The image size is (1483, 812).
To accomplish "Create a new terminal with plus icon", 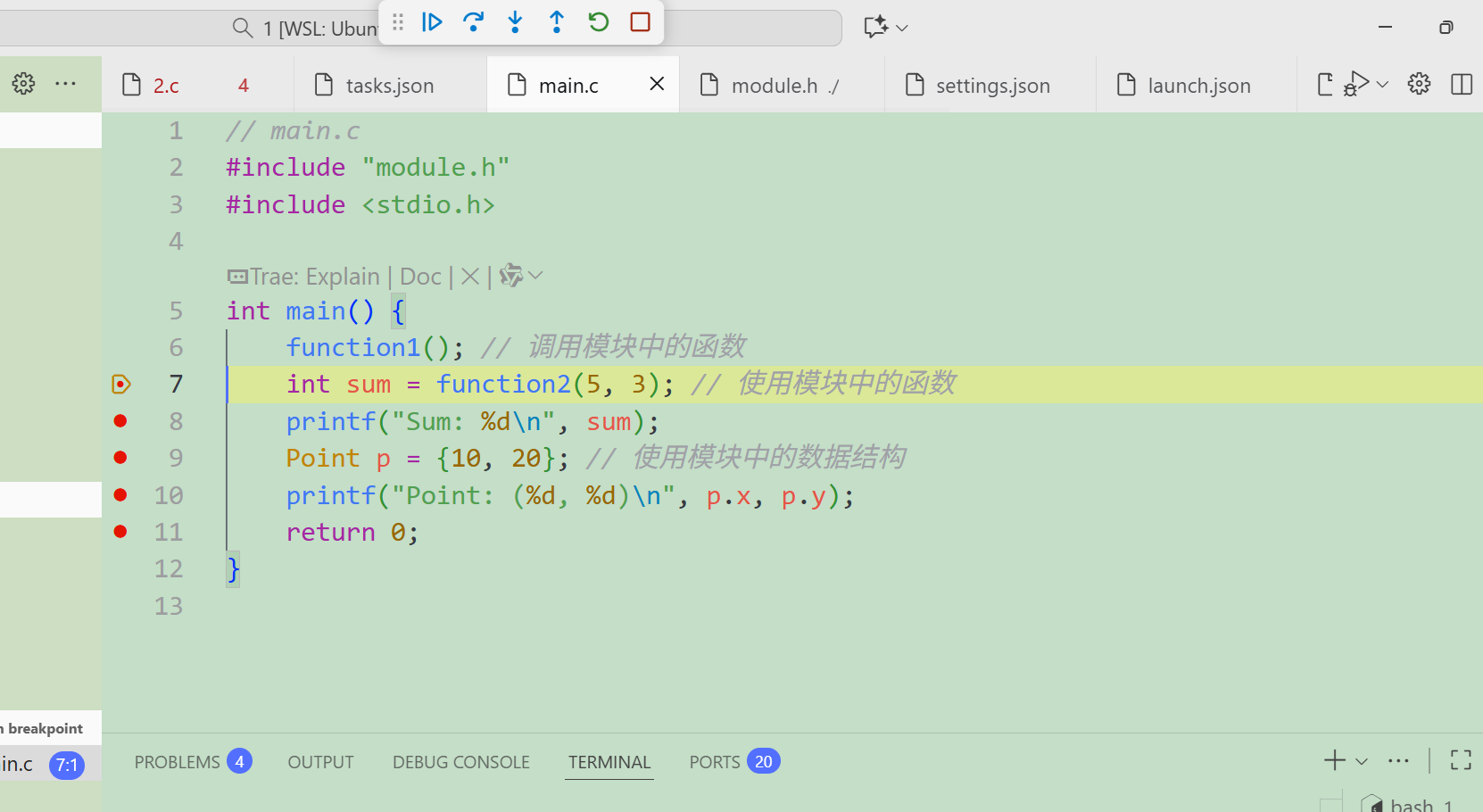I will pos(1335,760).
